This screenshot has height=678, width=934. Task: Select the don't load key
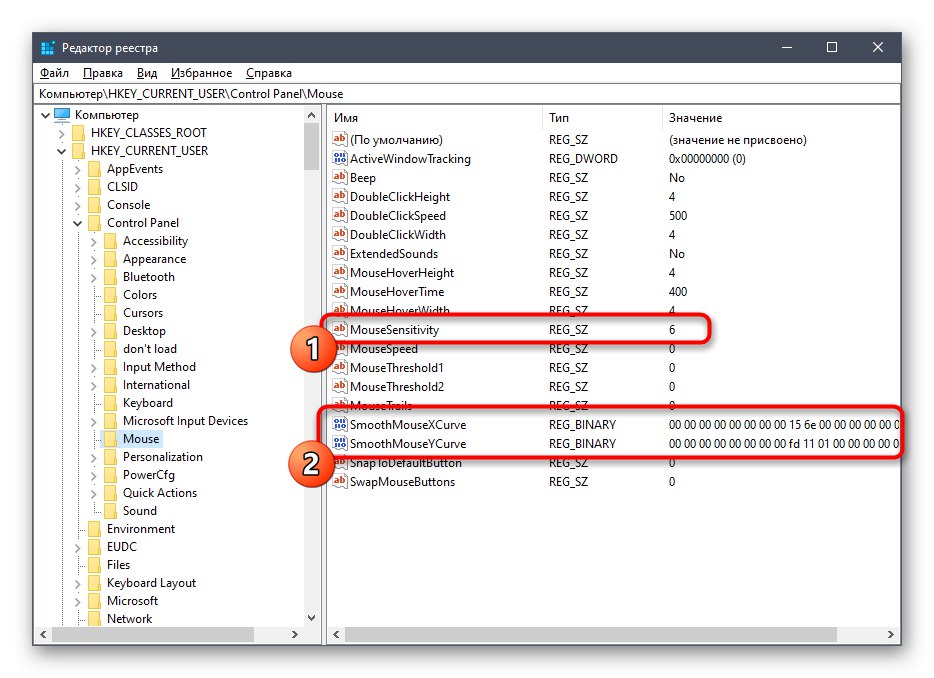tap(150, 349)
